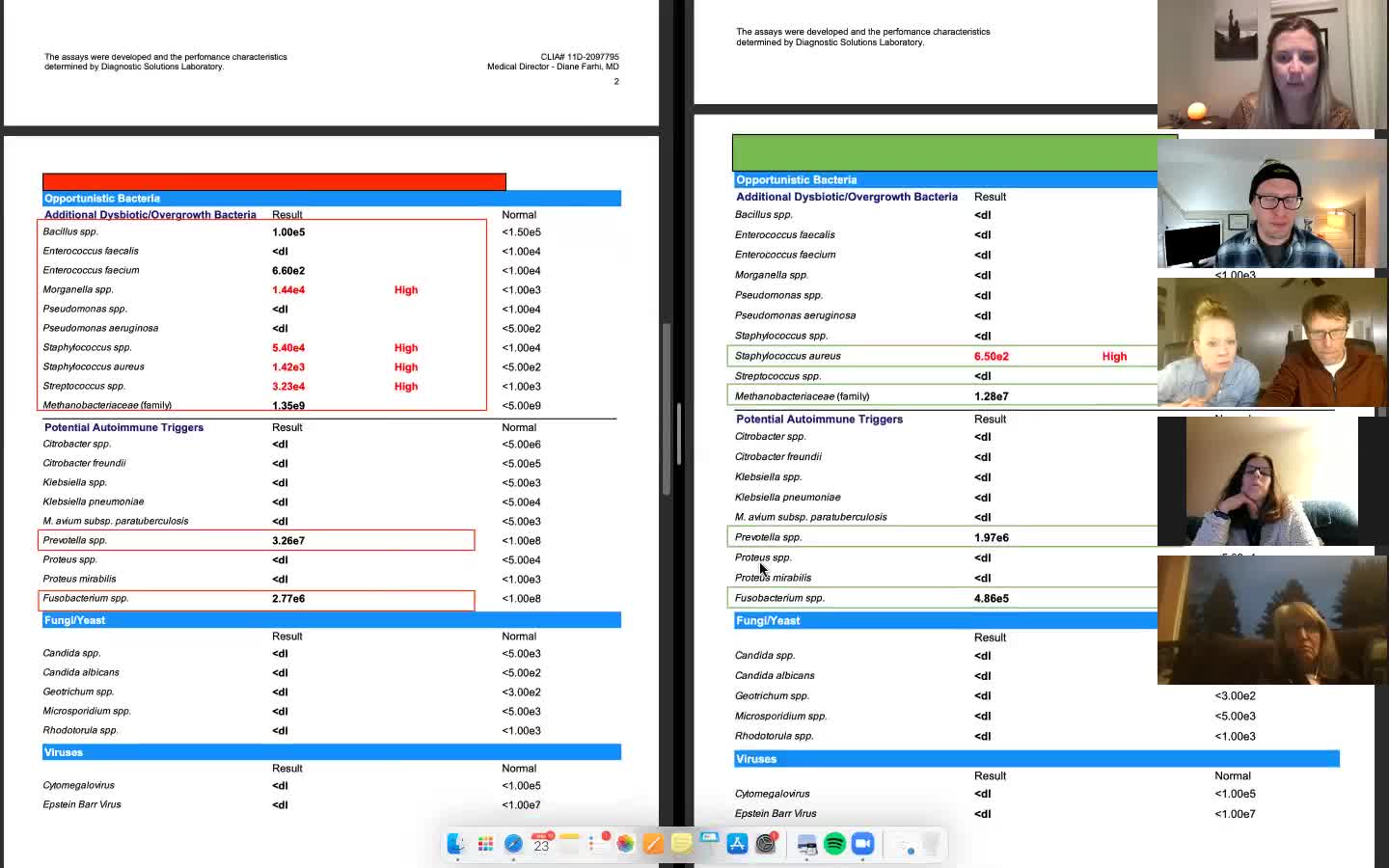Select video tile showing two people

coord(1272,342)
